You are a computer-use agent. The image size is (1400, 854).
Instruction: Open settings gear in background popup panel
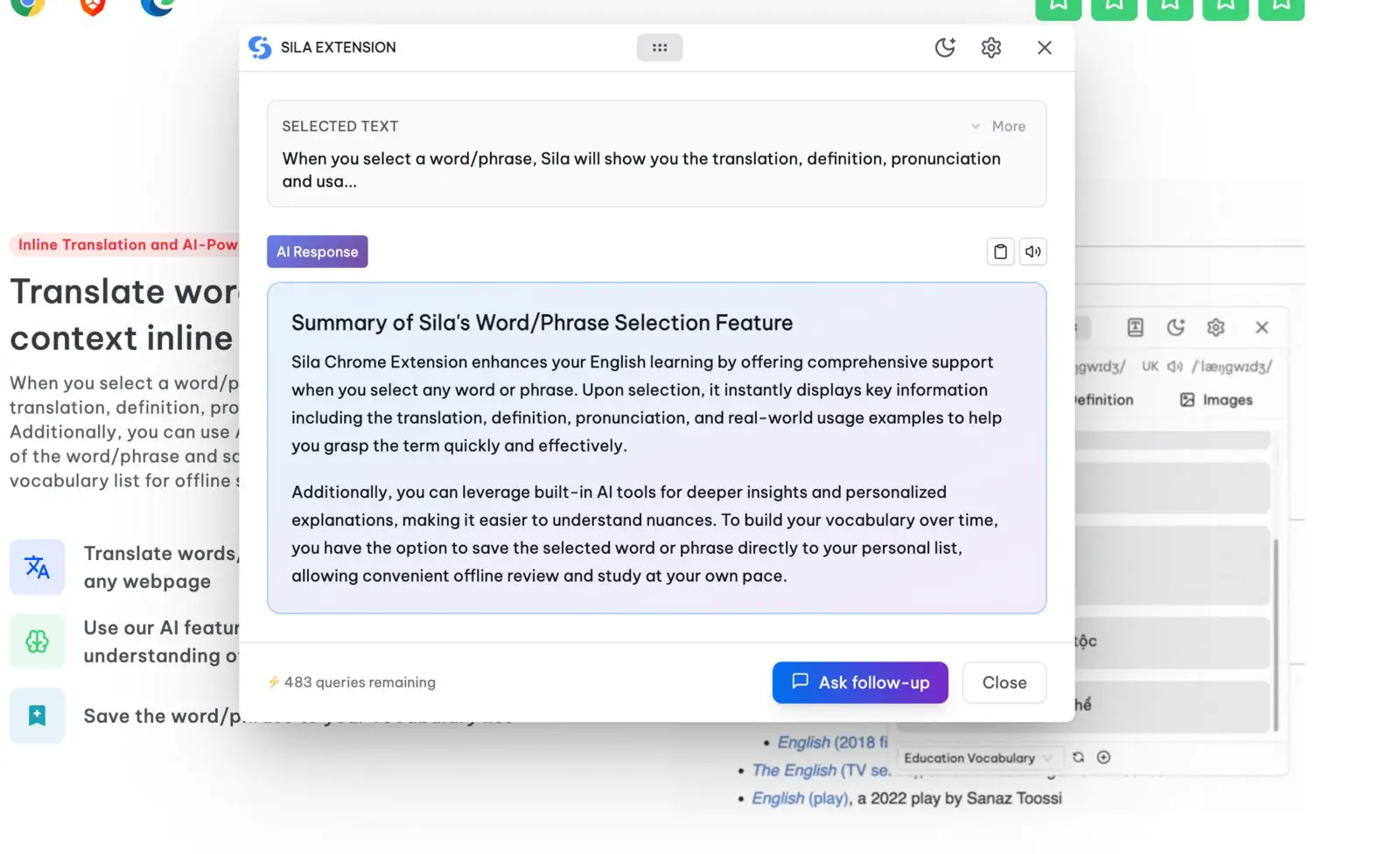[1215, 327]
